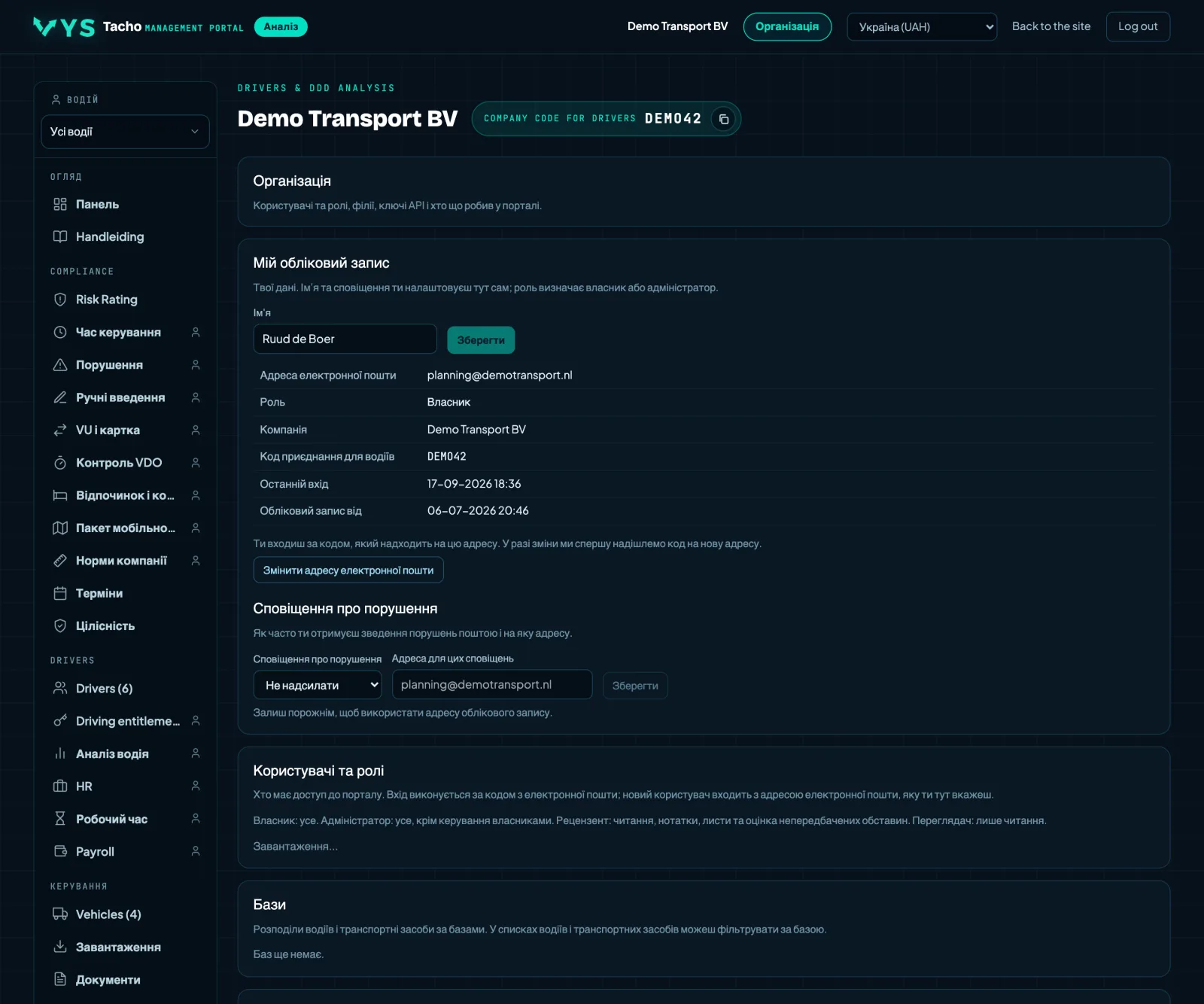Click the DEMO42 join code value
1204x1004 pixels.
[x=447, y=457]
